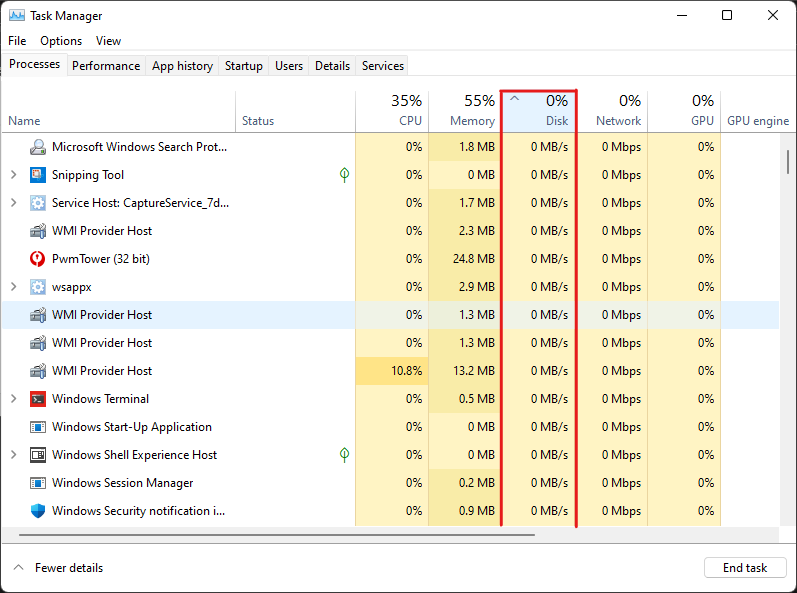Image resolution: width=797 pixels, height=593 pixels.
Task: Sort processes by CPU column
Action: pos(392,111)
